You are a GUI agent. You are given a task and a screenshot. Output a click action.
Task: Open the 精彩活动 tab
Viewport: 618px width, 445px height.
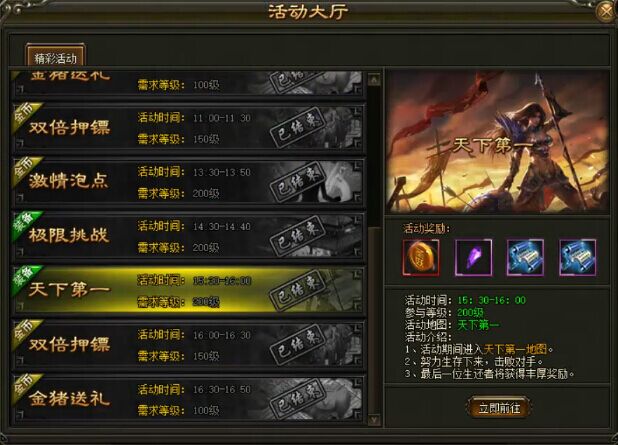pos(55,58)
